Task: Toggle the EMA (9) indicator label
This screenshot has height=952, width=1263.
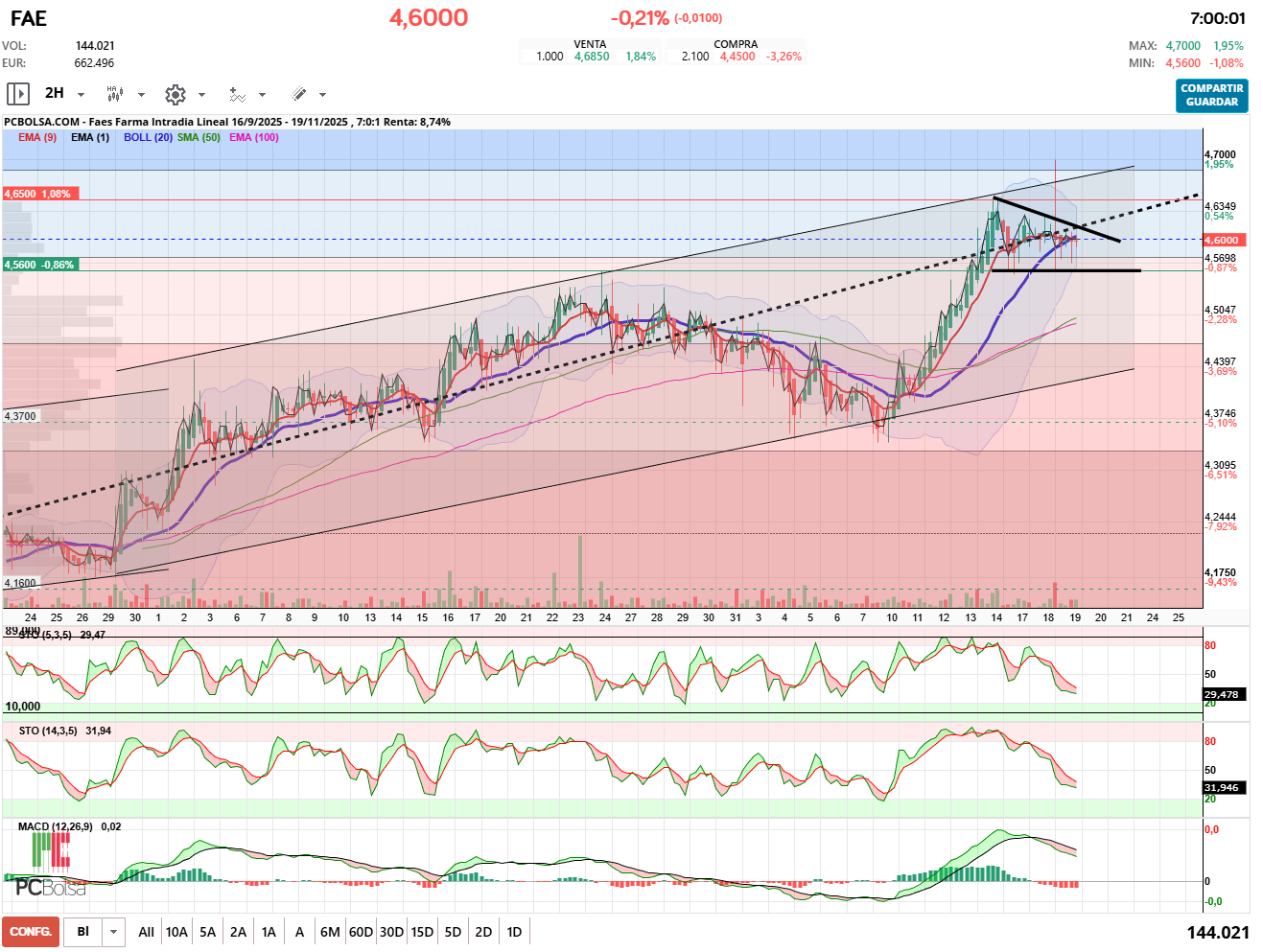Action: (x=37, y=137)
